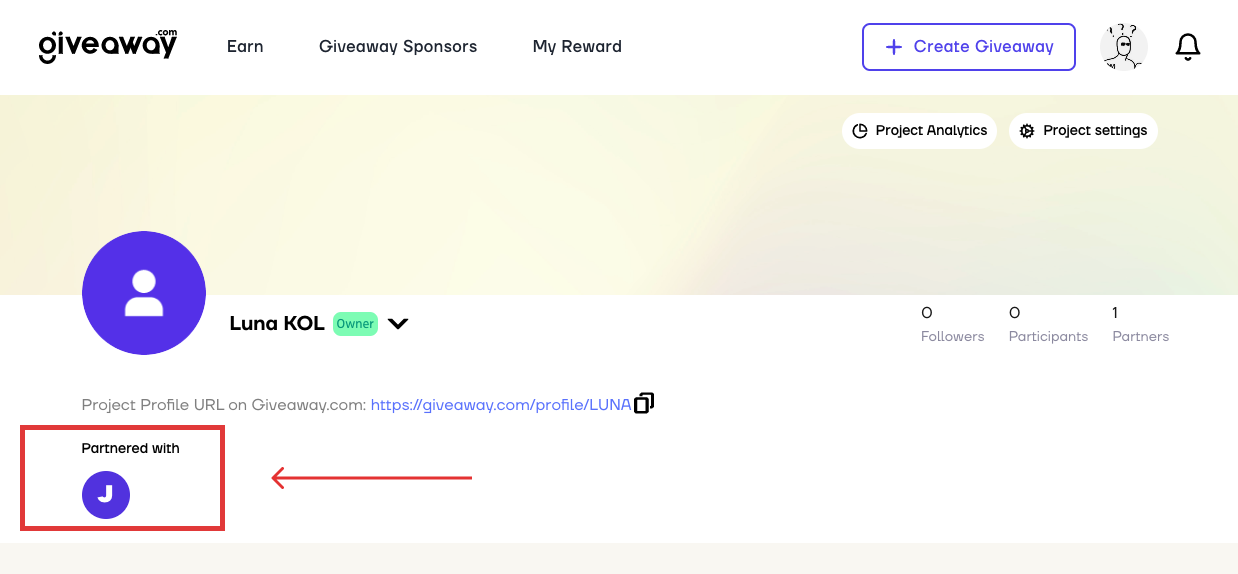Image resolution: width=1238 pixels, height=574 pixels.
Task: Click the plus icon in Create Giveaway
Action: pos(894,47)
